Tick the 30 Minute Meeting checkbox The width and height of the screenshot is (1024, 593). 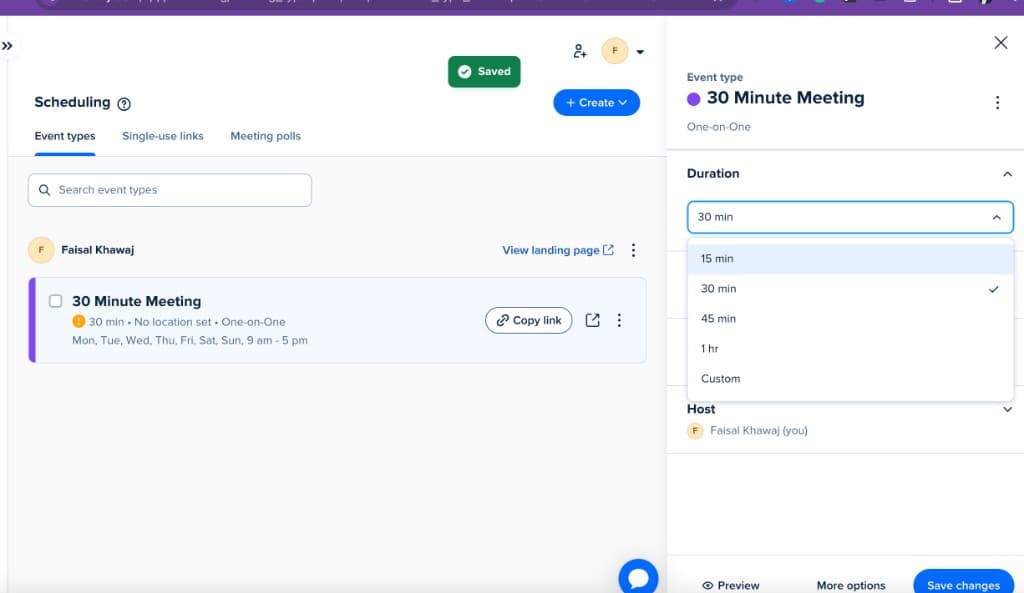(56, 301)
